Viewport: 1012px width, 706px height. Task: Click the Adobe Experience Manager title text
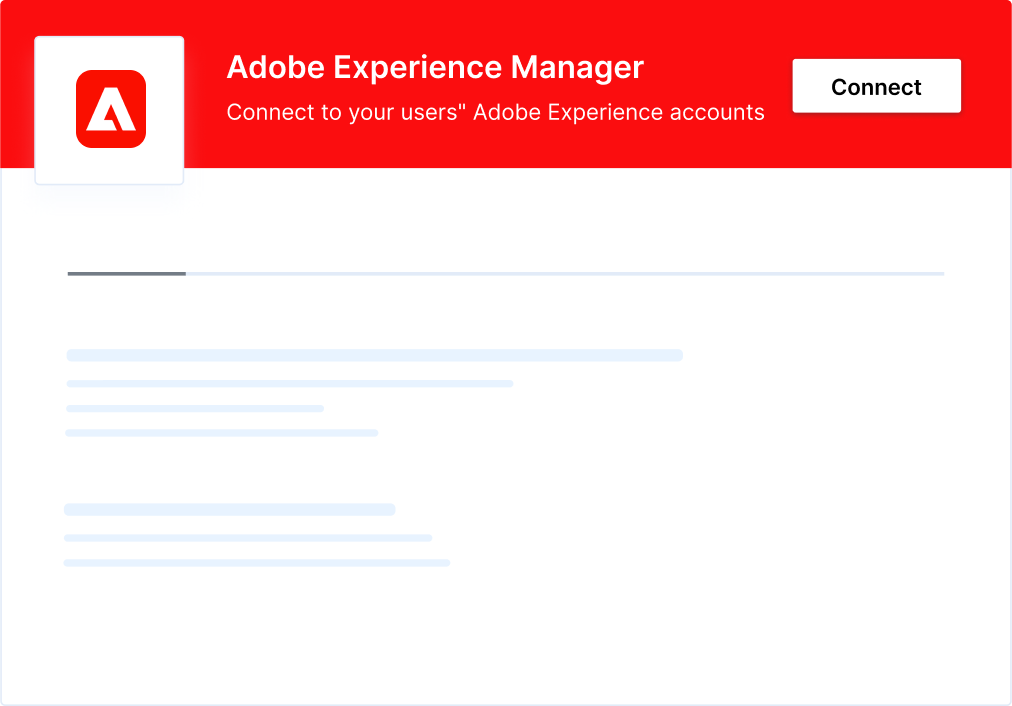[x=435, y=68]
